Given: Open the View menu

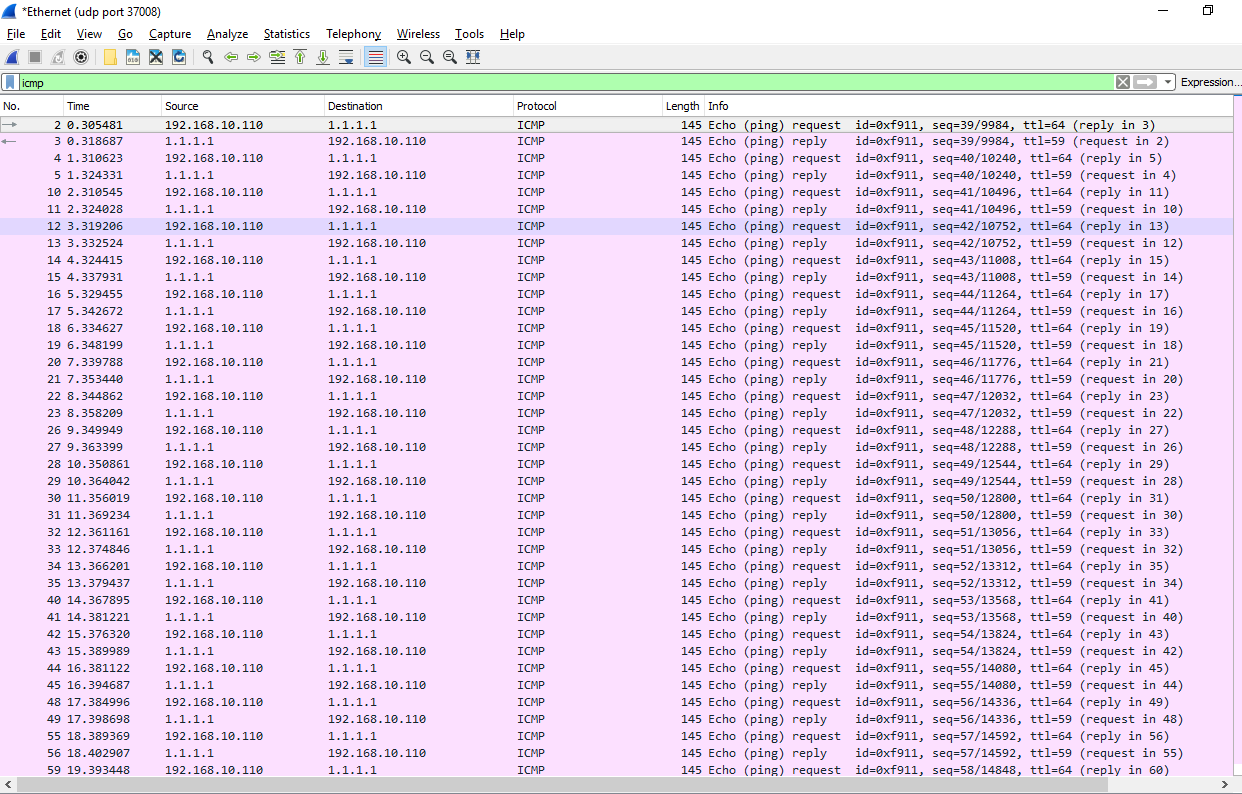Looking at the screenshot, I should [x=89, y=34].
